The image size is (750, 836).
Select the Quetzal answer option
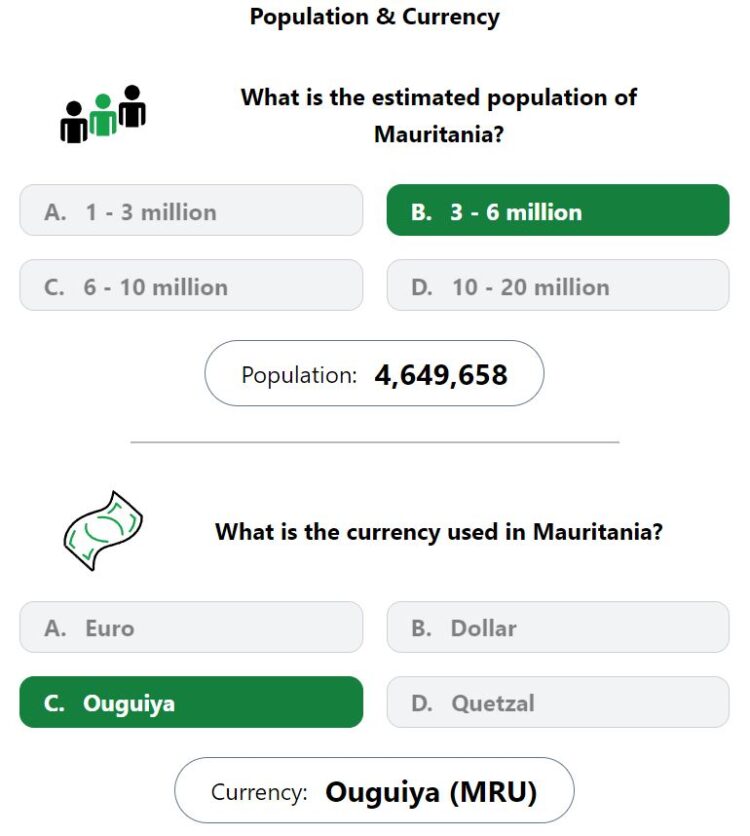pyautogui.click(x=558, y=702)
